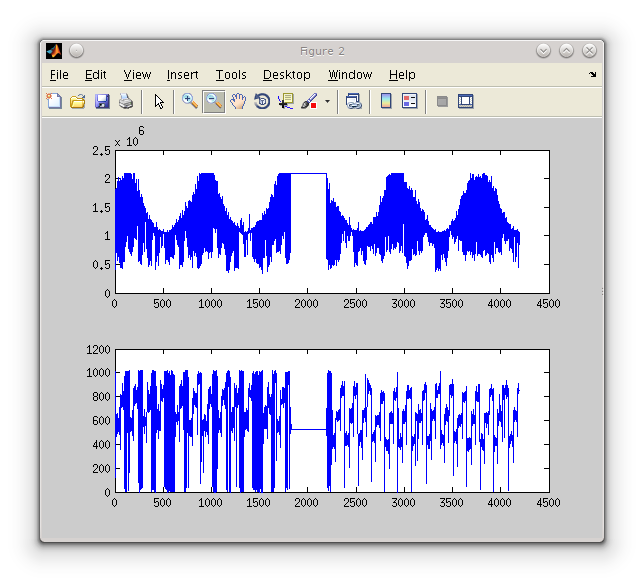Screen dimensions: 644x582
Task: Open the Tools menu
Action: tap(231, 75)
